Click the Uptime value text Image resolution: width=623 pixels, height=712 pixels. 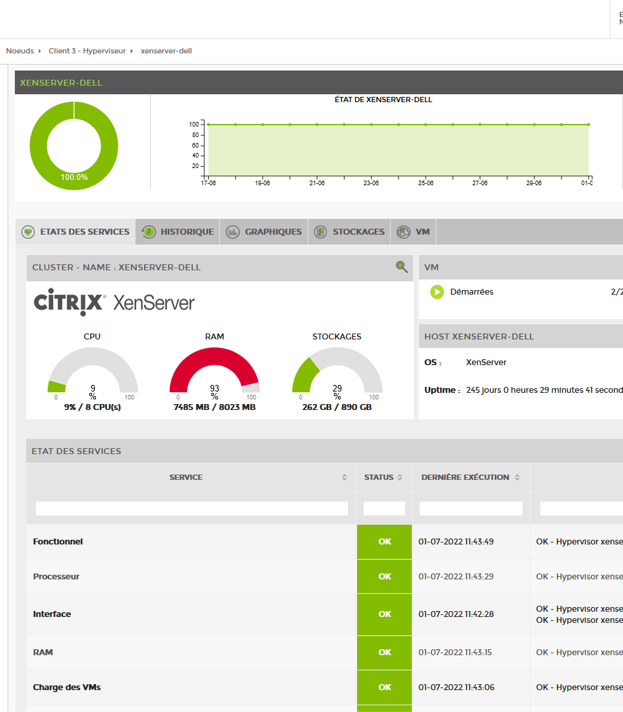pyautogui.click(x=544, y=390)
